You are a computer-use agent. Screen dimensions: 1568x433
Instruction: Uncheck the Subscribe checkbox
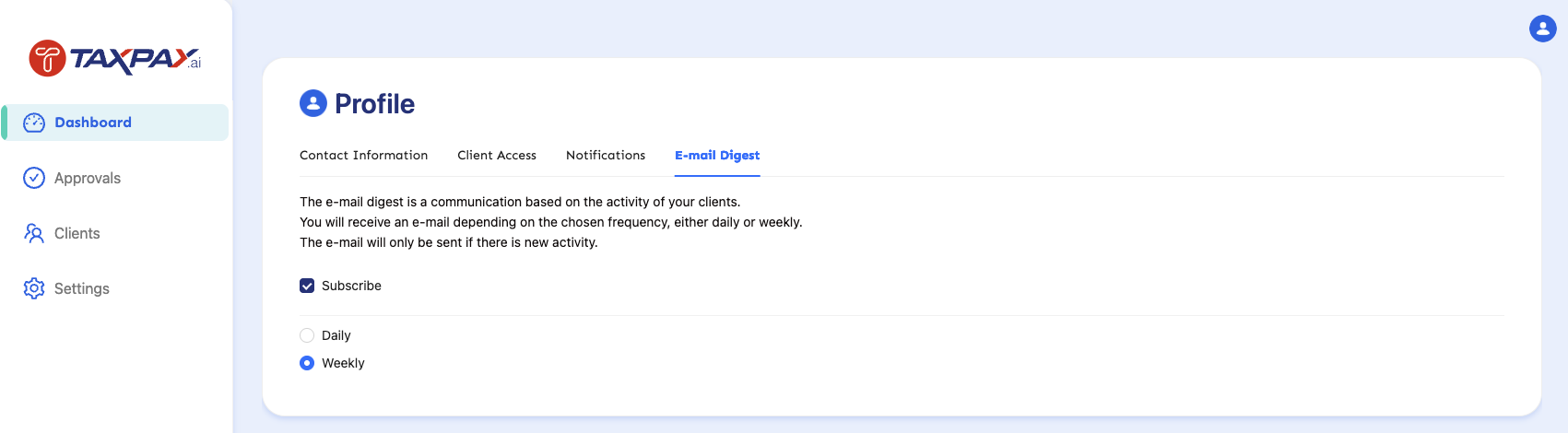(x=307, y=286)
